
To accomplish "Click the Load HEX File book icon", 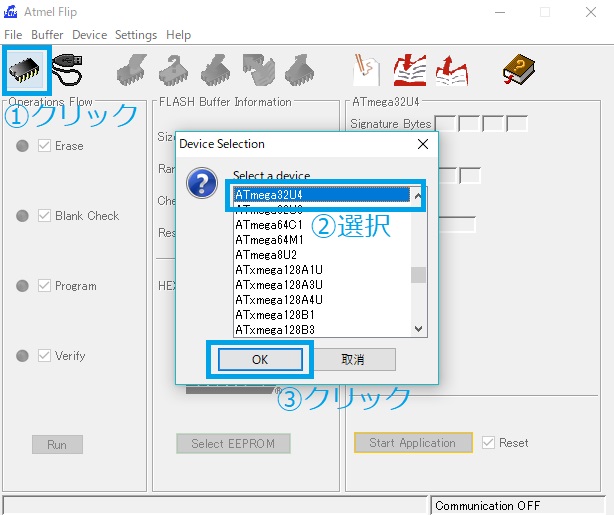I will [410, 70].
